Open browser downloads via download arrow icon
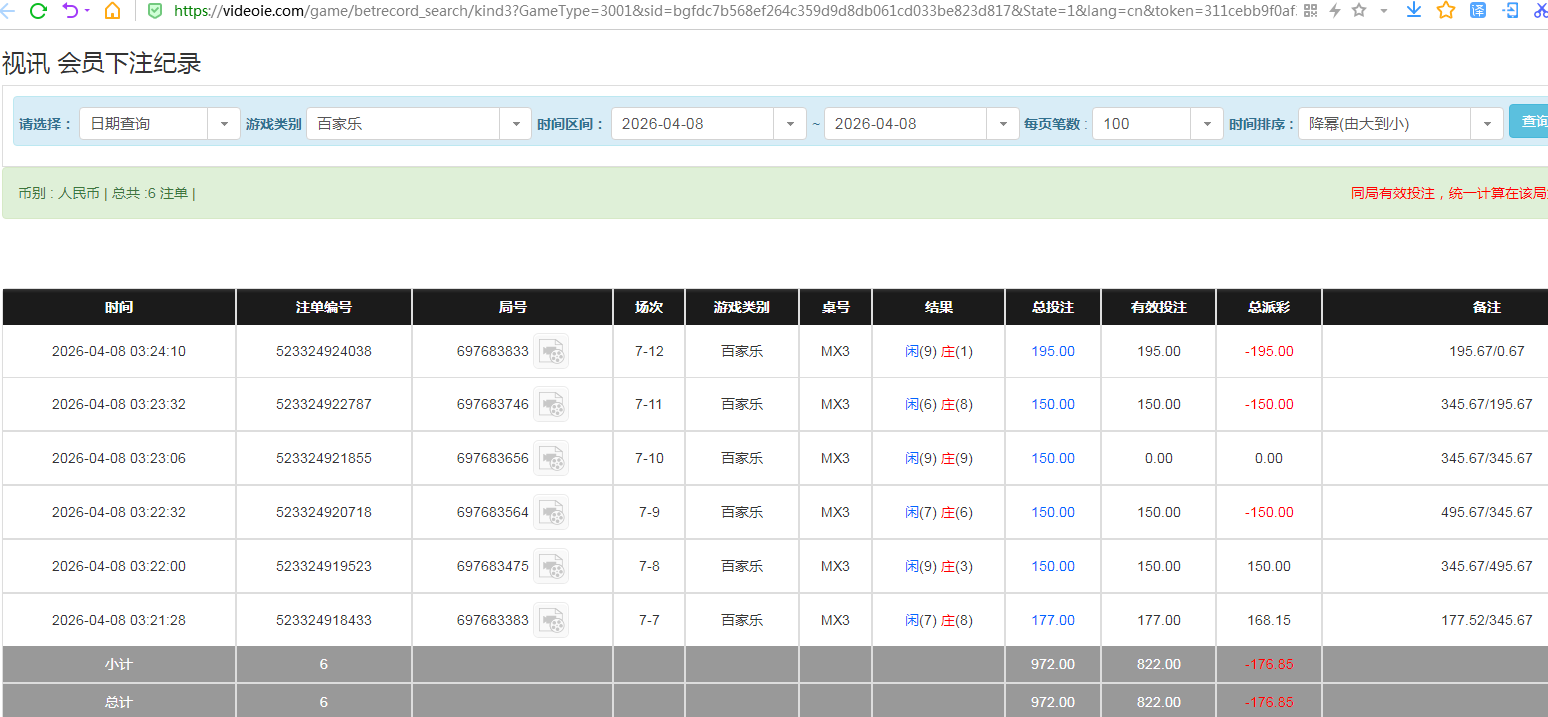This screenshot has height=717, width=1548. coord(1413,11)
